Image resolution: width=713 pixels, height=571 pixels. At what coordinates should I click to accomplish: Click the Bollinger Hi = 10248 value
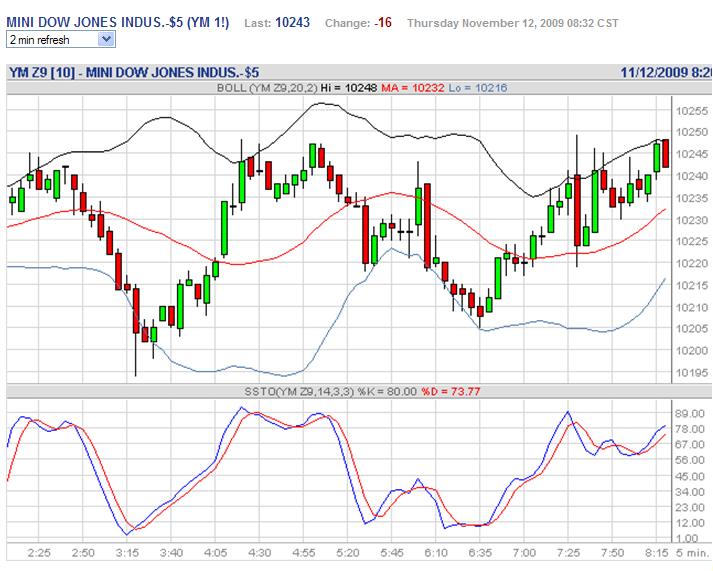[x=349, y=88]
